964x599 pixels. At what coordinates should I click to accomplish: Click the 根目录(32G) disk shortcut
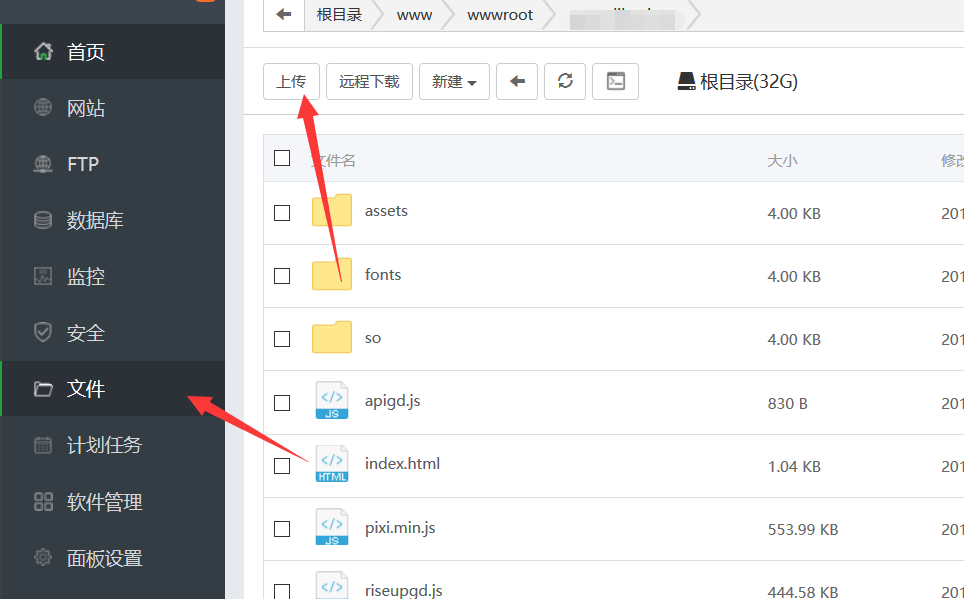[x=737, y=81]
